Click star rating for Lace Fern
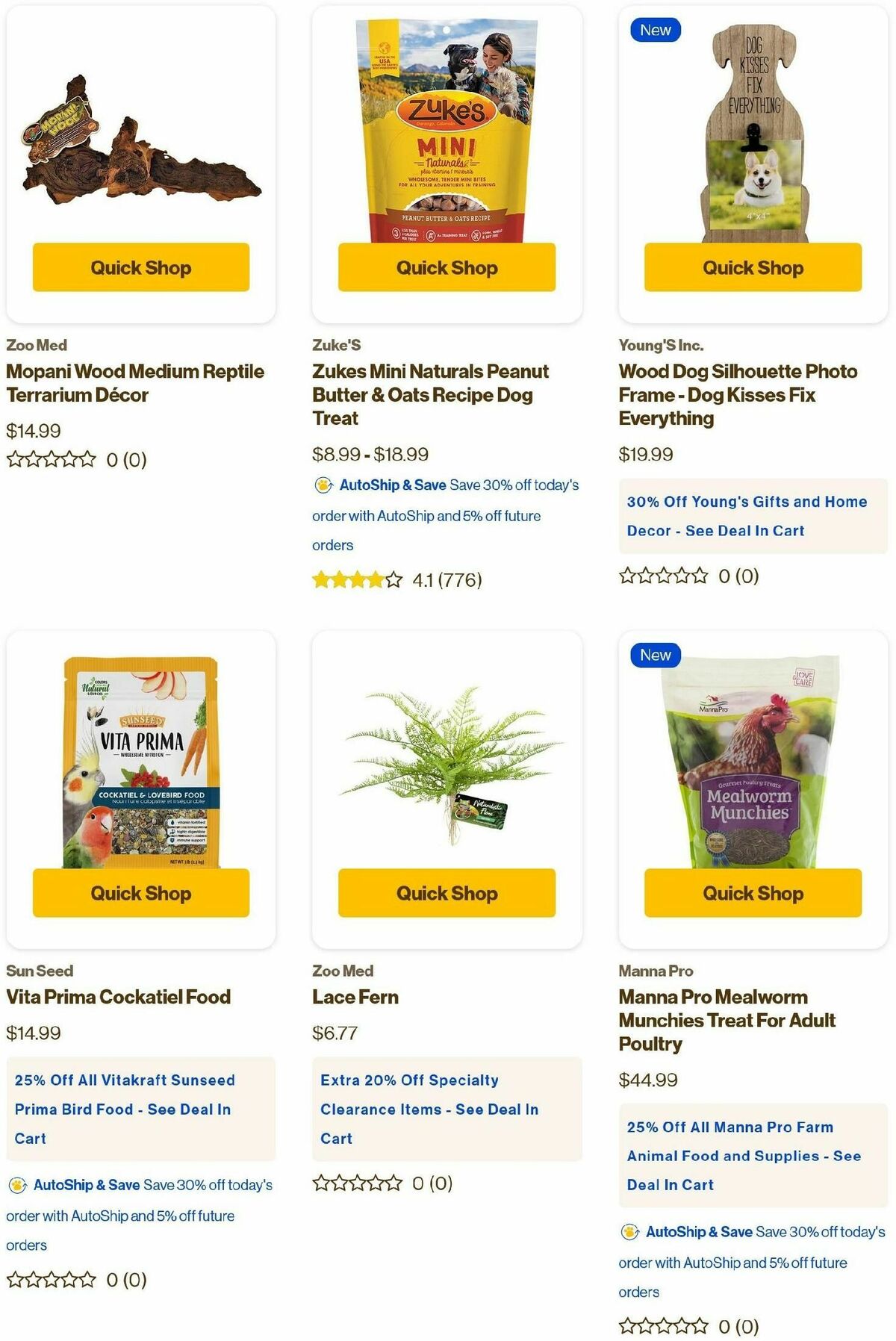This screenshot has width=896, height=1341. [358, 1183]
